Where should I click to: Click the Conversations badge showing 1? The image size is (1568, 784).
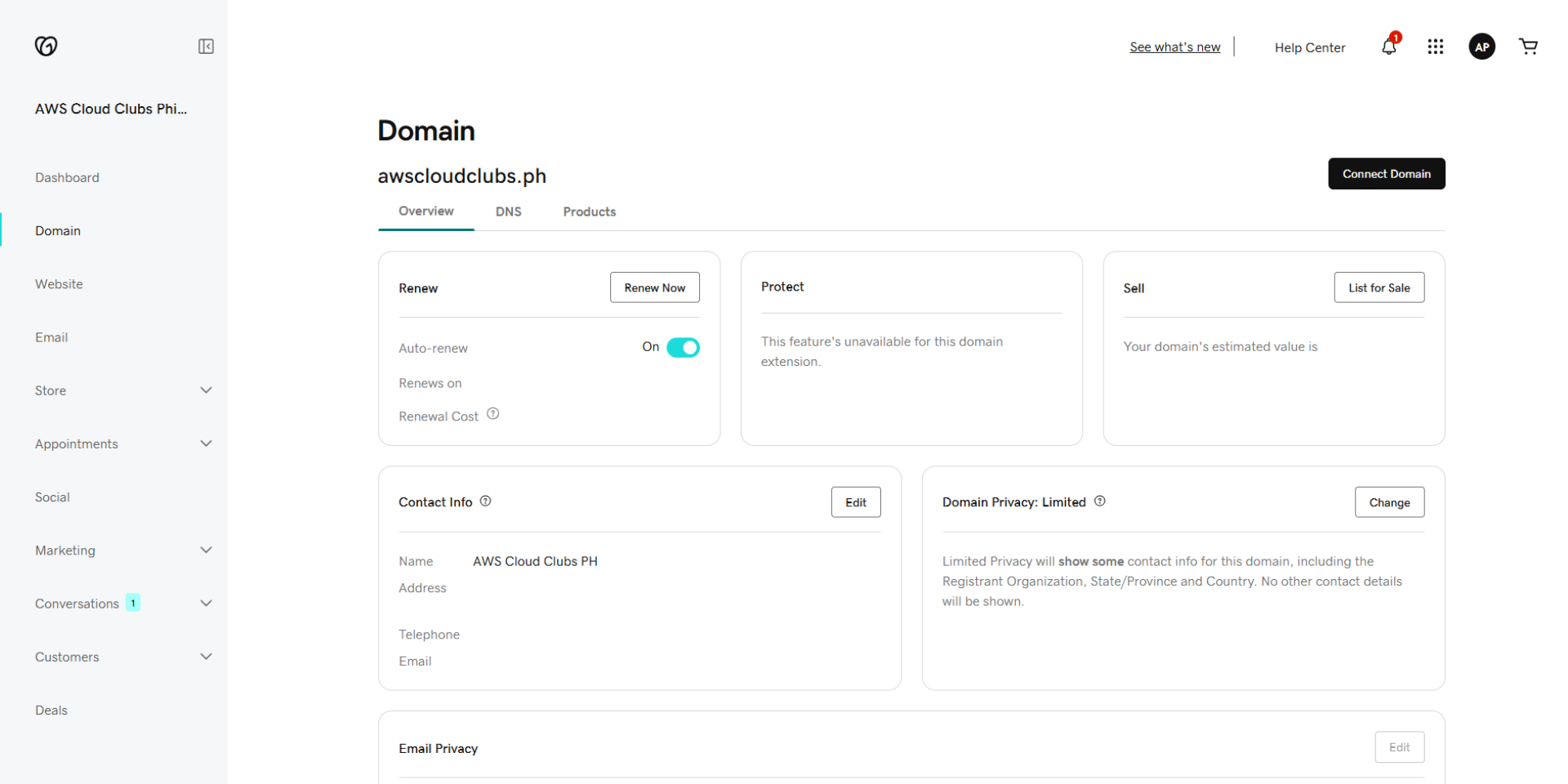132,603
